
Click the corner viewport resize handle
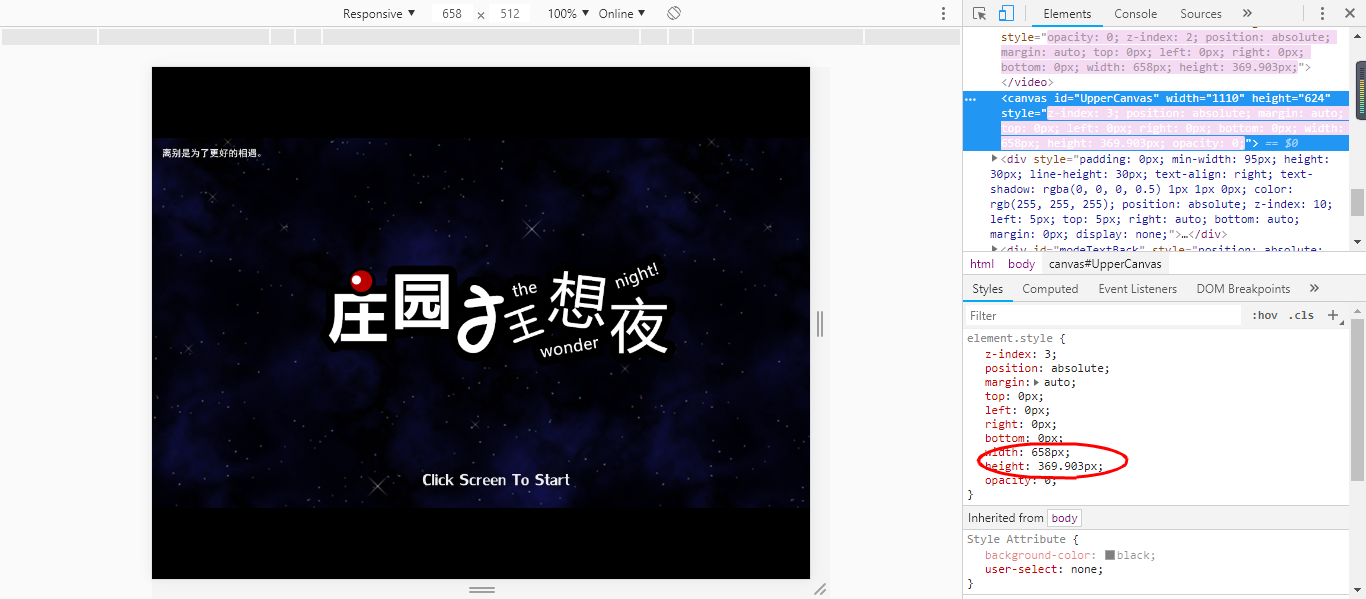(x=820, y=589)
